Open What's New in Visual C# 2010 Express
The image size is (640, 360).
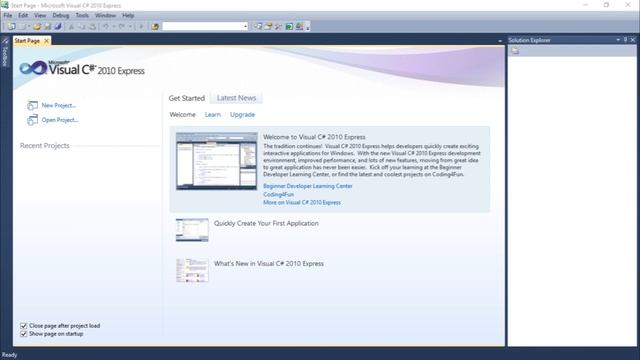[x=269, y=264]
